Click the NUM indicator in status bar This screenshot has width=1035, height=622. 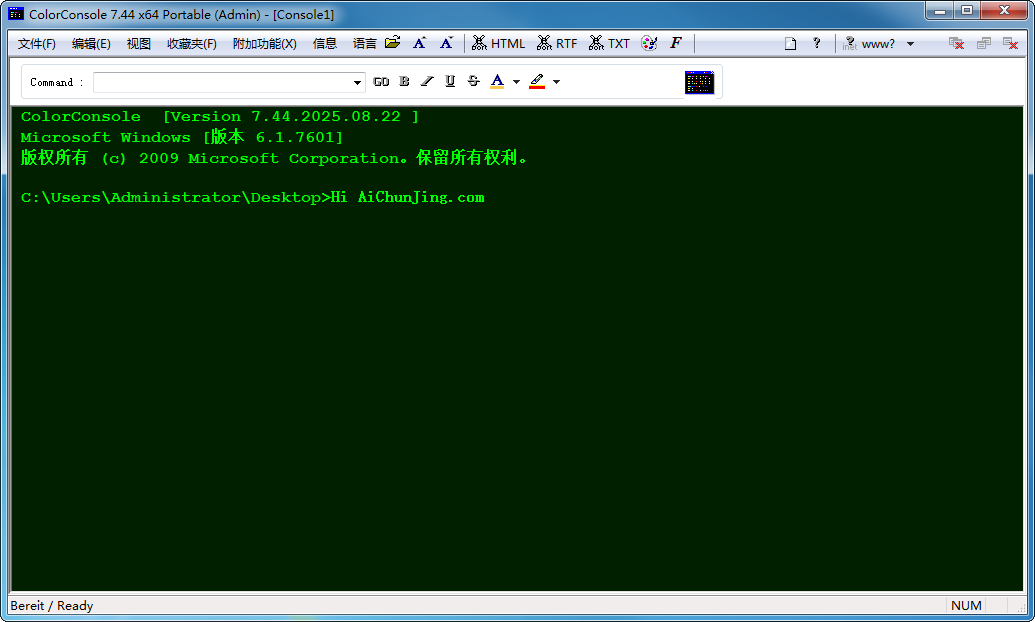point(966,605)
